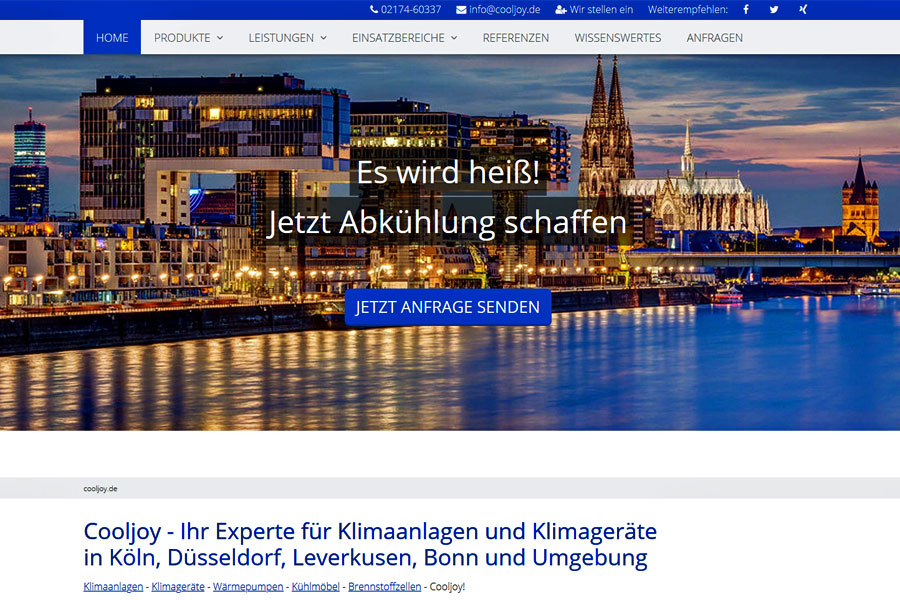The width and height of the screenshot is (900, 600).
Task: Click the Xing share icon
Action: click(802, 10)
